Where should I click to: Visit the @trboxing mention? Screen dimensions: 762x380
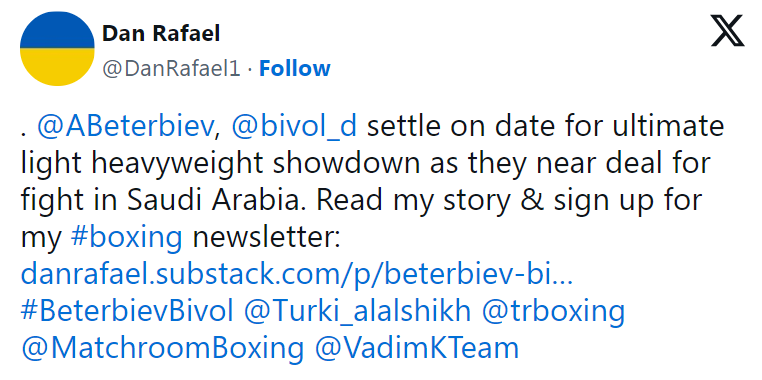pos(553,311)
